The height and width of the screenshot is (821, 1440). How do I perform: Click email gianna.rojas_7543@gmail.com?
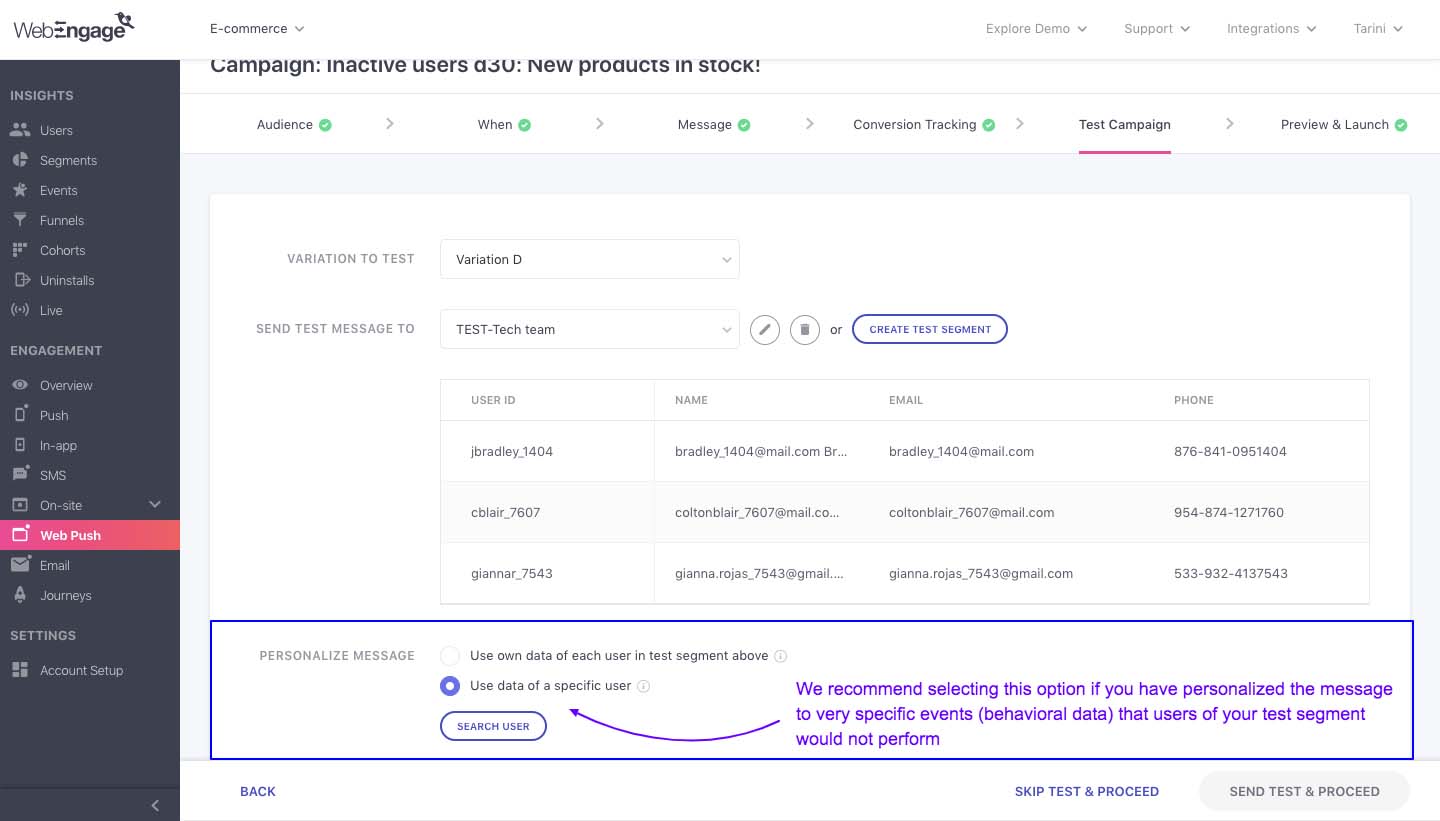pyautogui.click(x=981, y=573)
